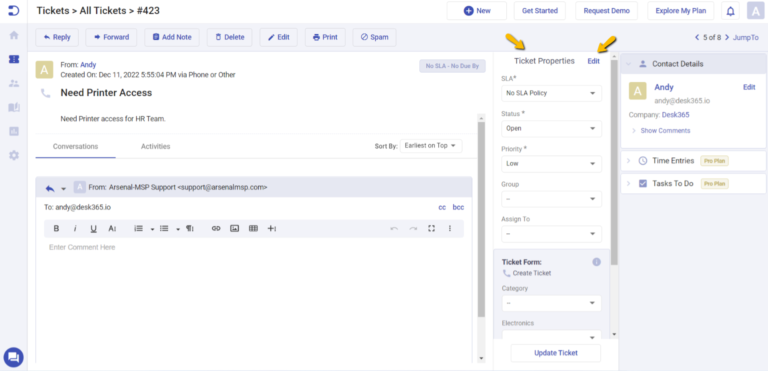The image size is (768, 371).
Task: Open the Home icon in sidebar
Action: click(14, 35)
